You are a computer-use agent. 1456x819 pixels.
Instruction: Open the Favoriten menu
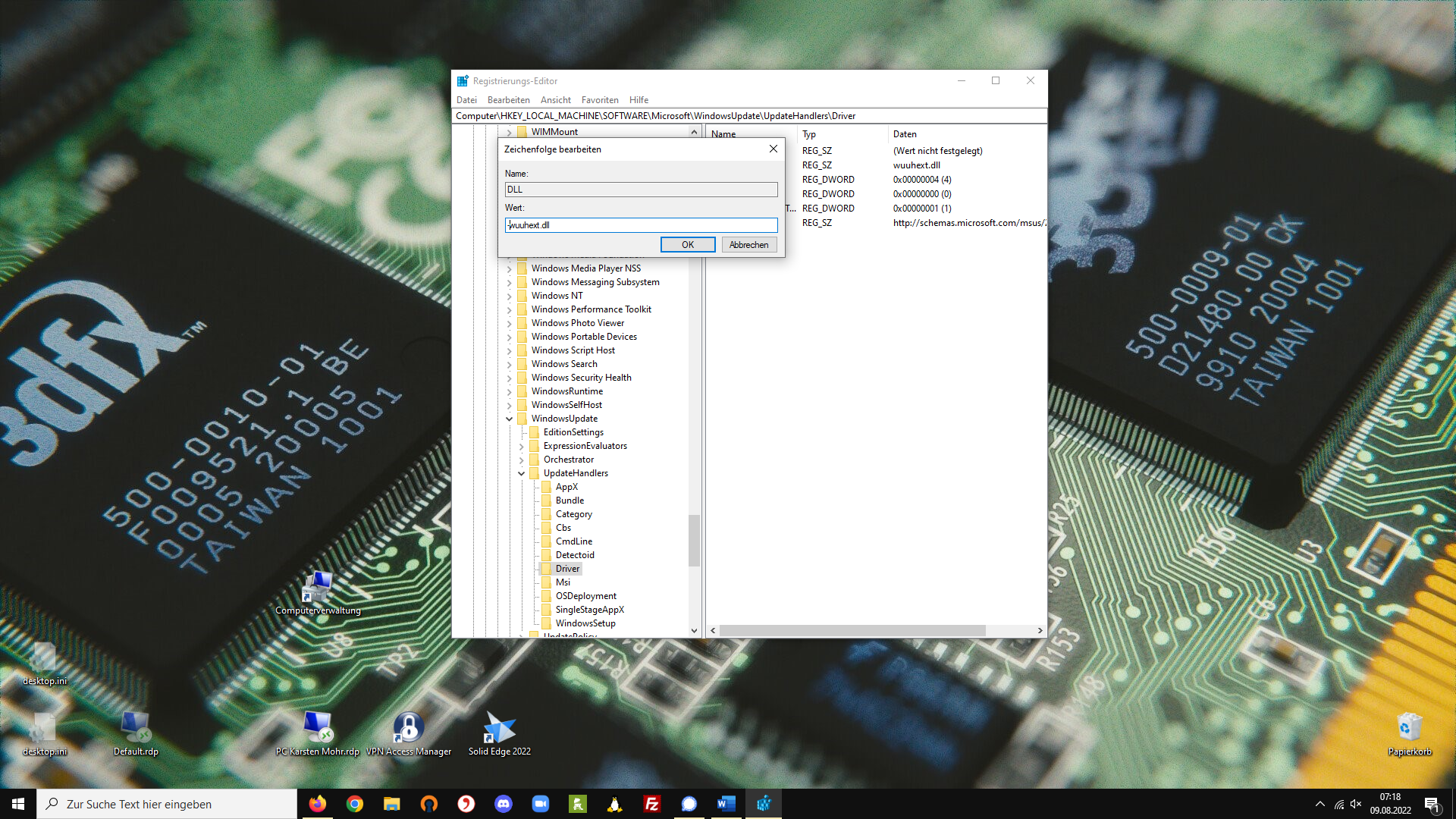(599, 100)
